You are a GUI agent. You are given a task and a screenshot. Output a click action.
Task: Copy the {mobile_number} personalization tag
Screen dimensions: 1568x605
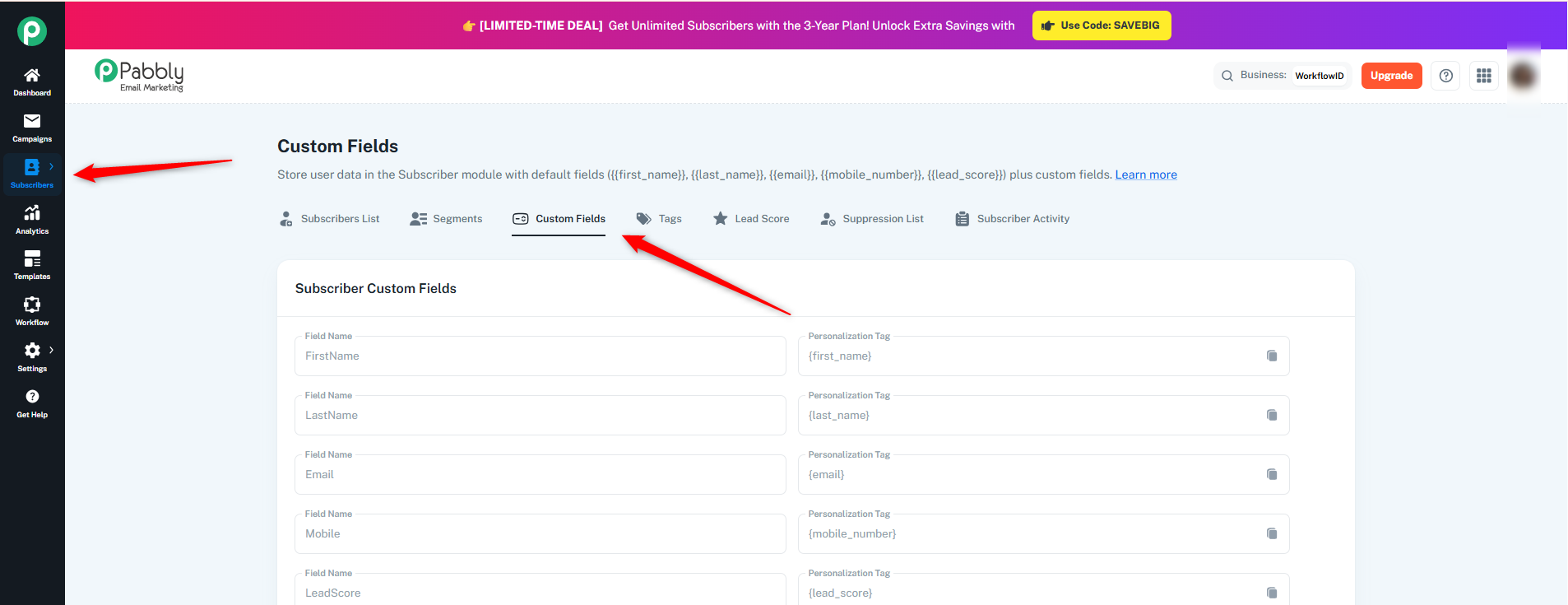click(1272, 534)
